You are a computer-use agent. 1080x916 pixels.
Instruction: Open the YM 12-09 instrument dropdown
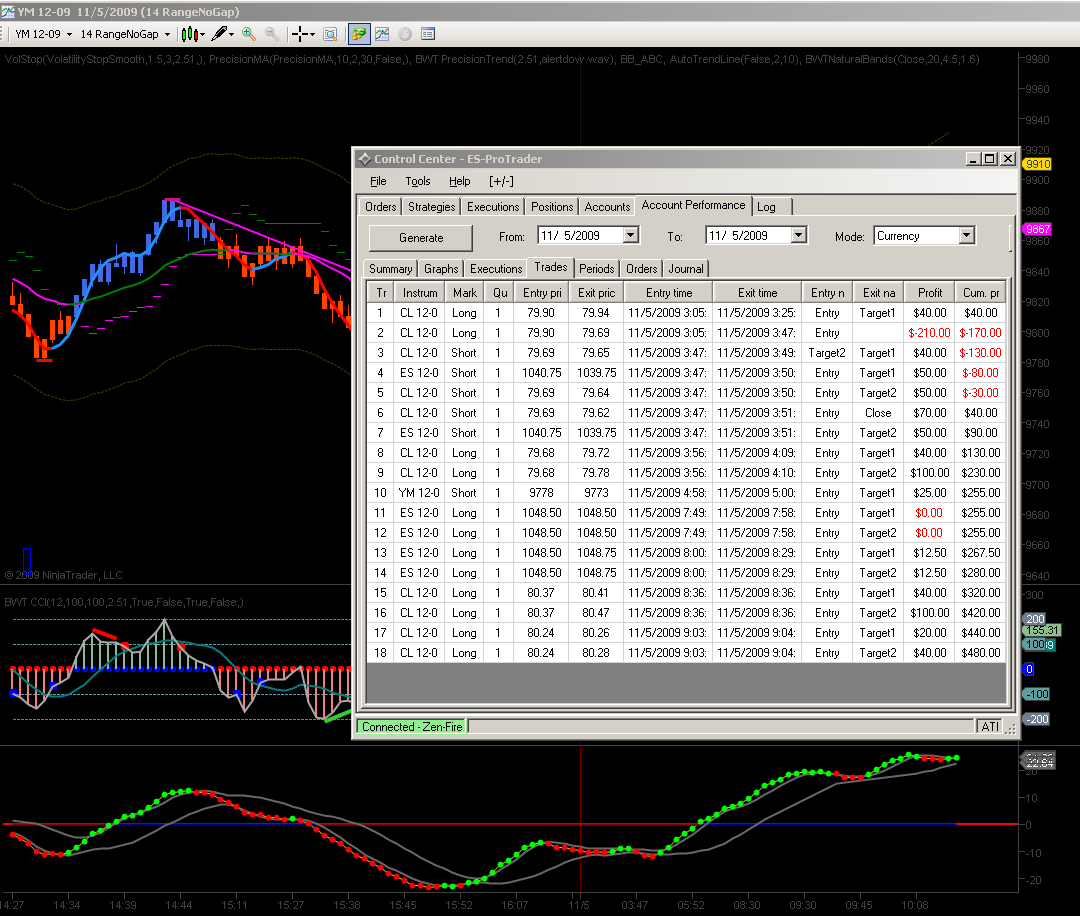[44, 34]
